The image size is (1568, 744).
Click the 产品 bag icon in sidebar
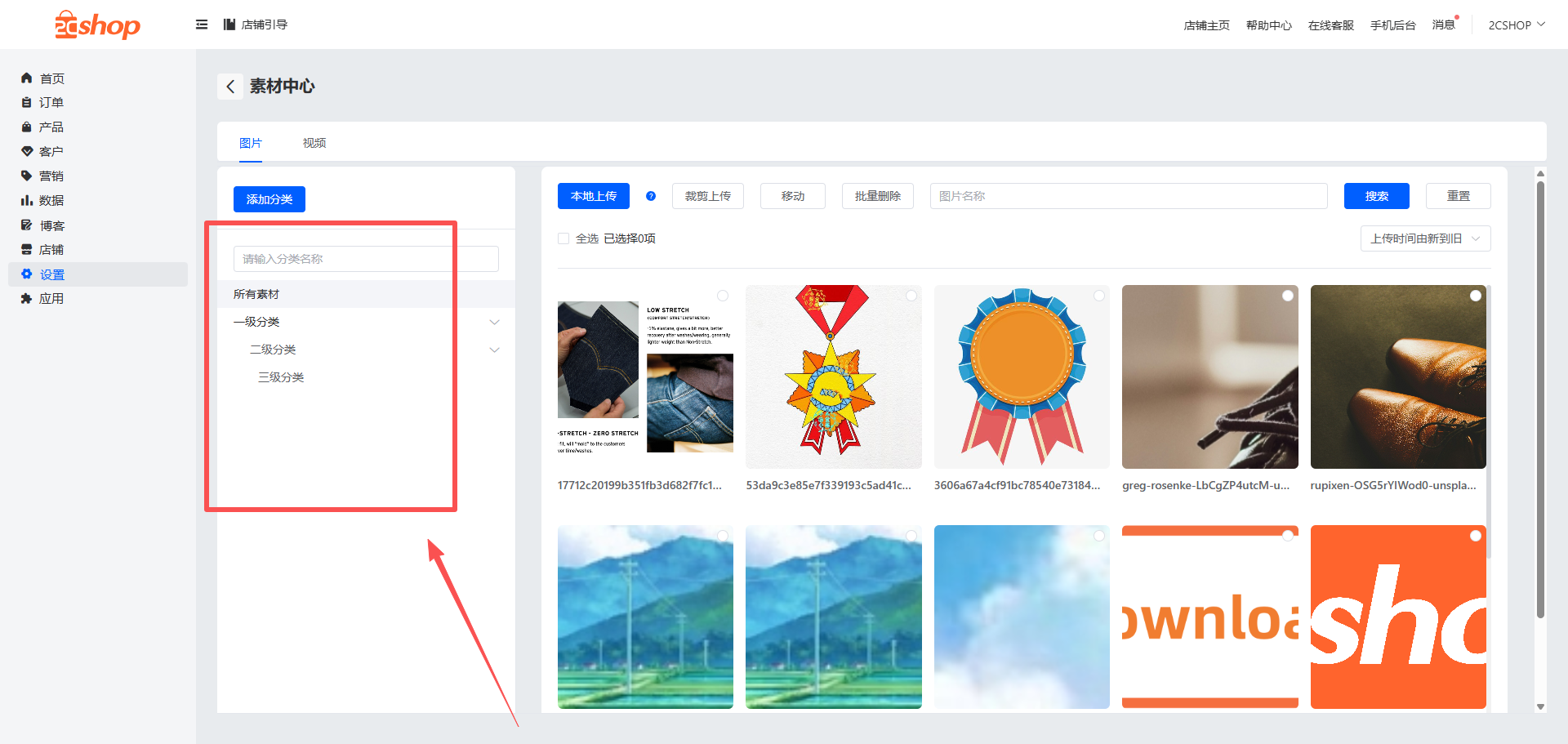26,127
